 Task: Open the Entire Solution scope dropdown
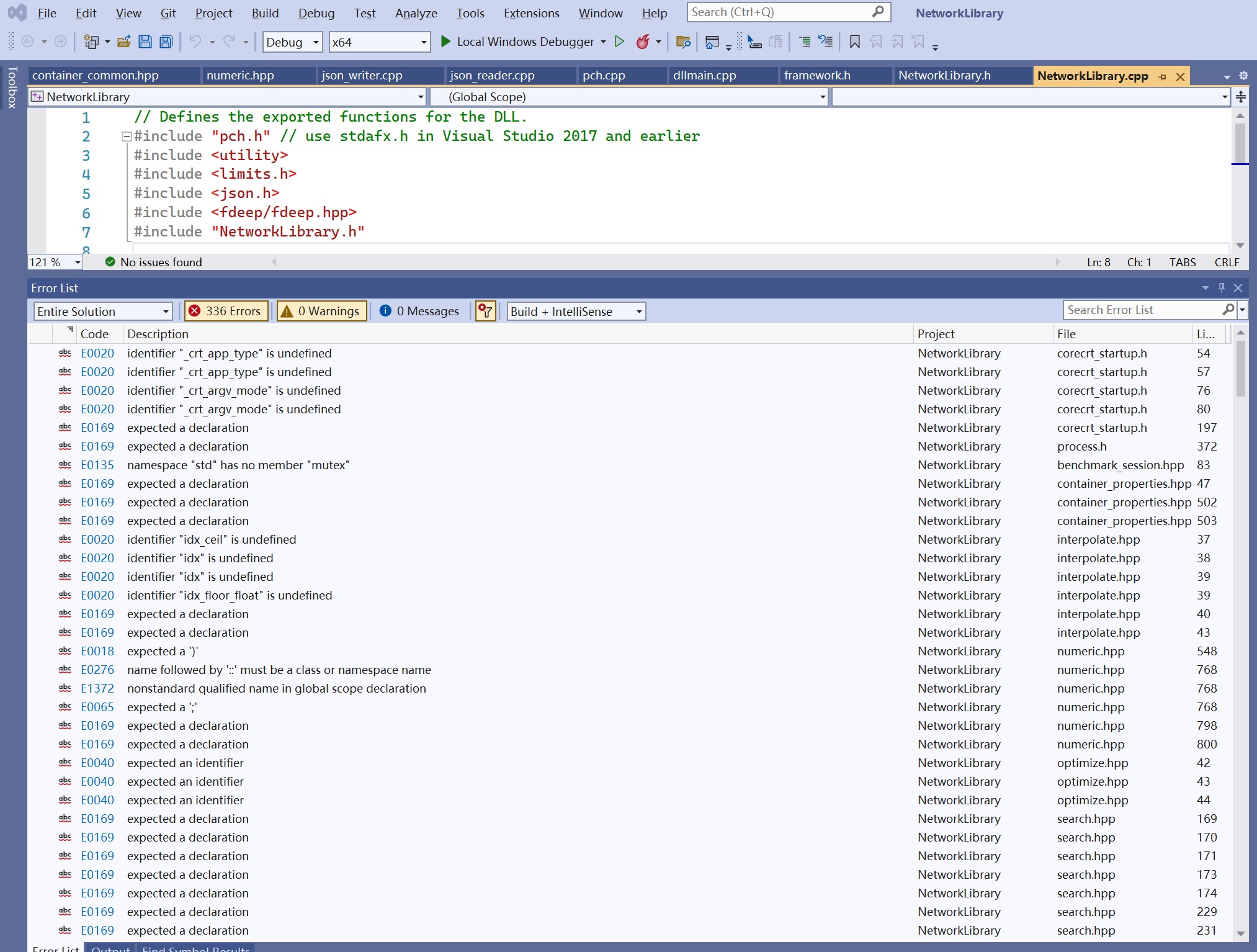tap(102, 311)
